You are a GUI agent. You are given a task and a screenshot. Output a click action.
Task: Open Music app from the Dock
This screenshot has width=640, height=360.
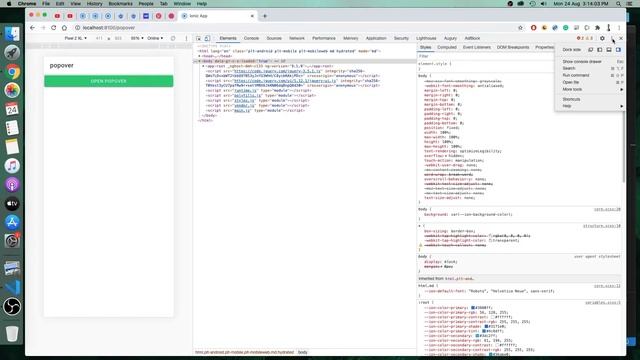tap(12, 166)
